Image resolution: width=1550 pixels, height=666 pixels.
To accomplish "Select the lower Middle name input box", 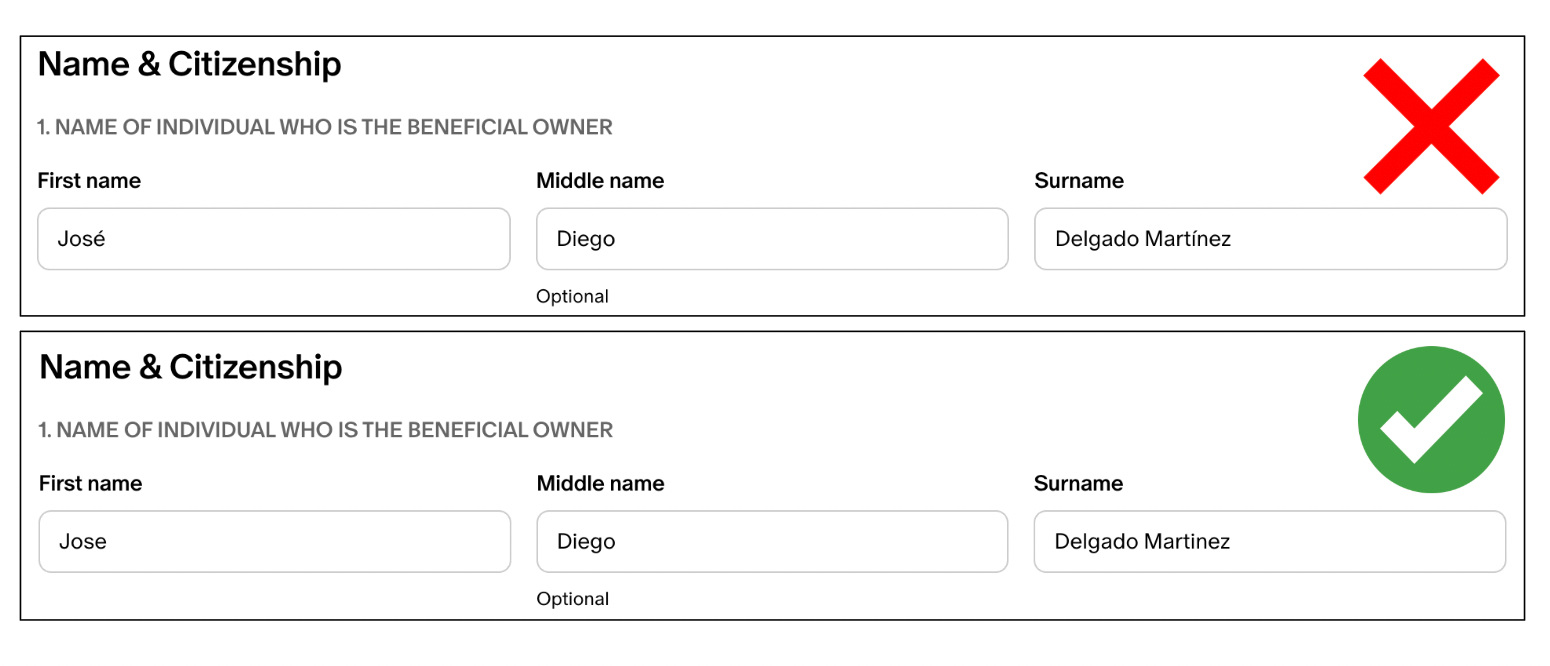I will [x=771, y=541].
